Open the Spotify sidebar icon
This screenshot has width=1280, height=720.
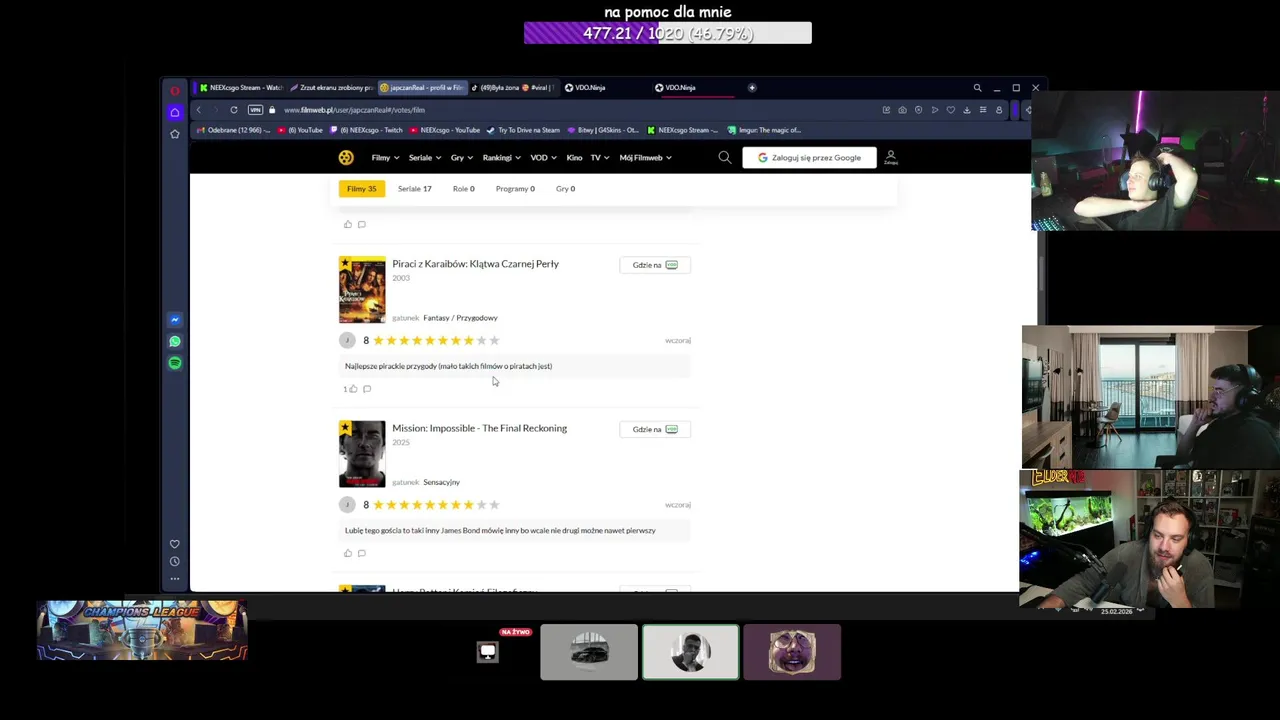click(175, 363)
